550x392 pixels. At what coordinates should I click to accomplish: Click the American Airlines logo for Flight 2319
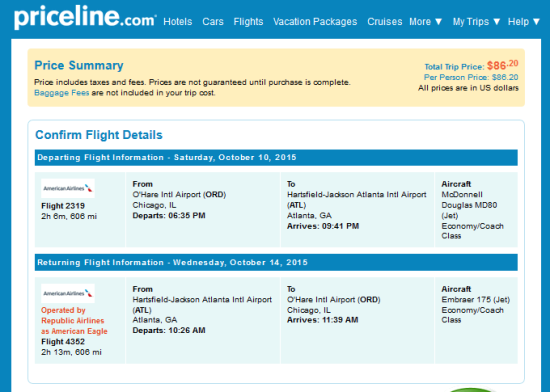pos(68,188)
